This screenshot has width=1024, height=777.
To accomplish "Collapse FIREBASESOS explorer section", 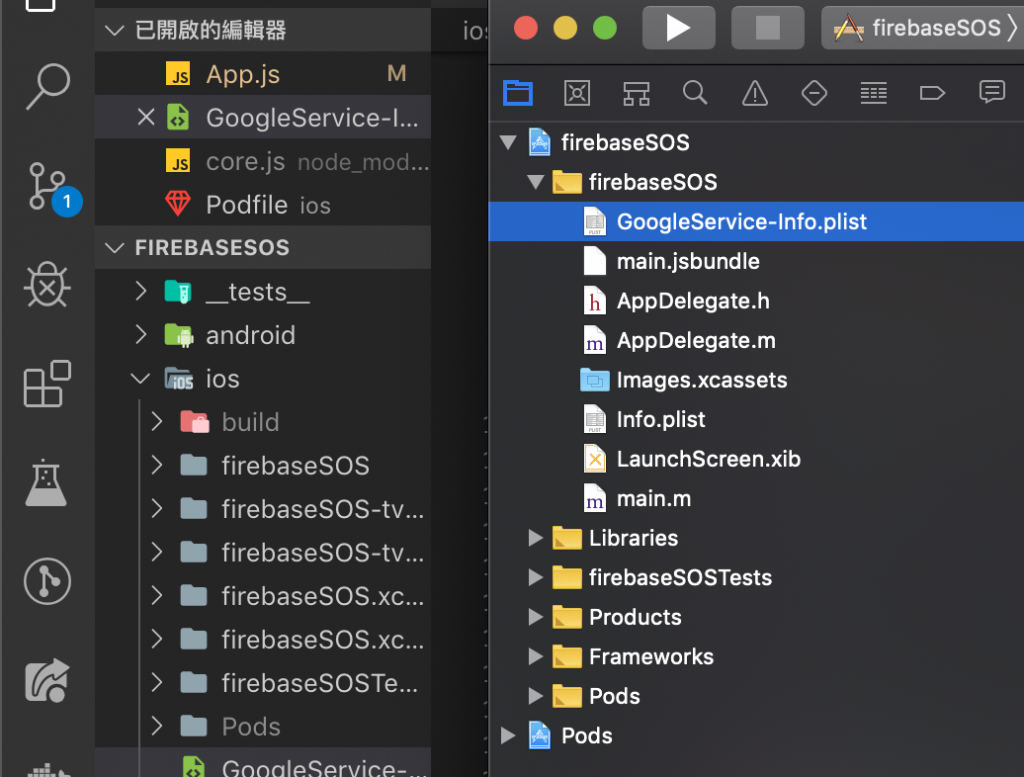I will tap(115, 247).
